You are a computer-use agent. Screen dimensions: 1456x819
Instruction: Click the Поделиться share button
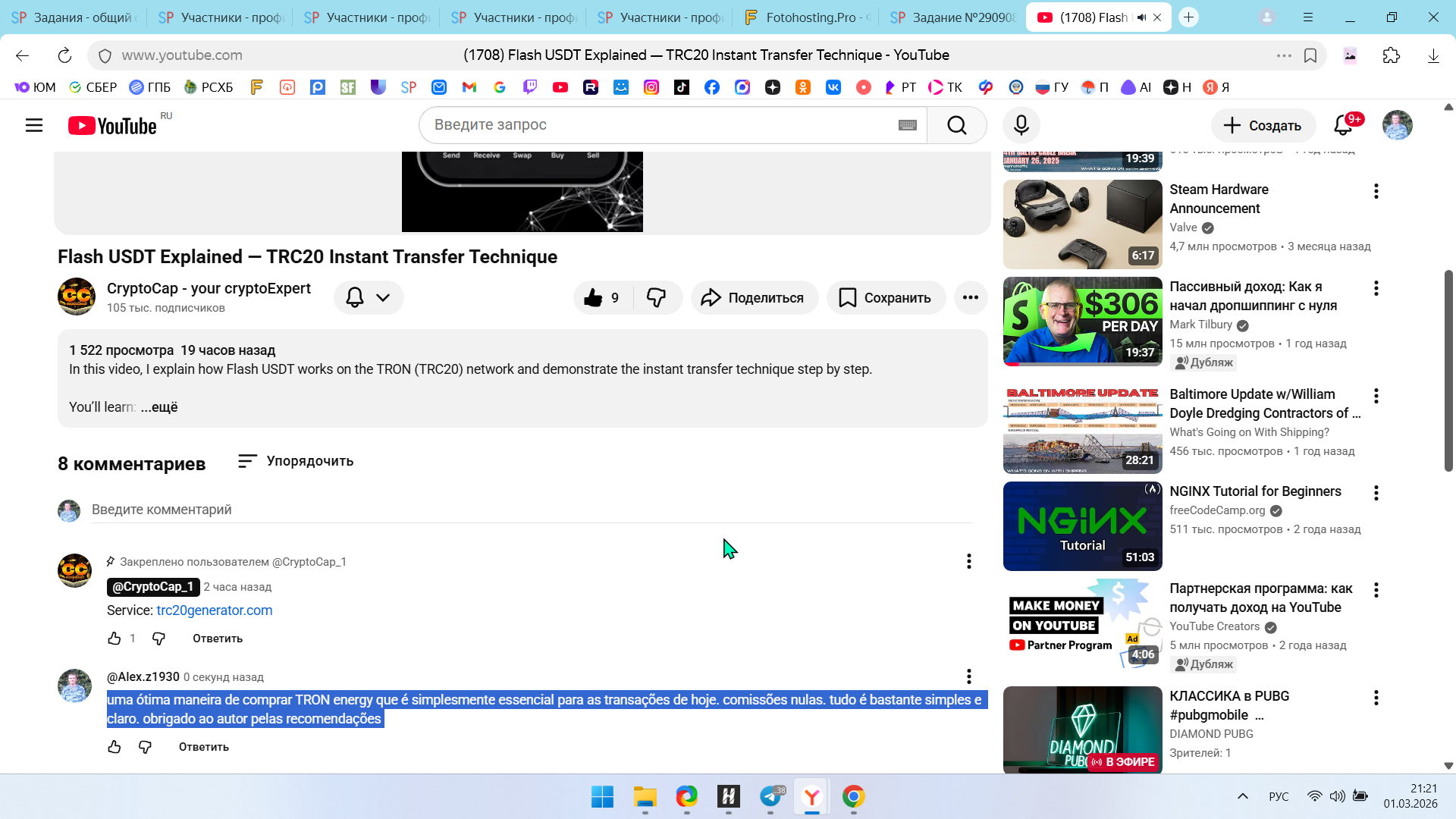pos(754,297)
